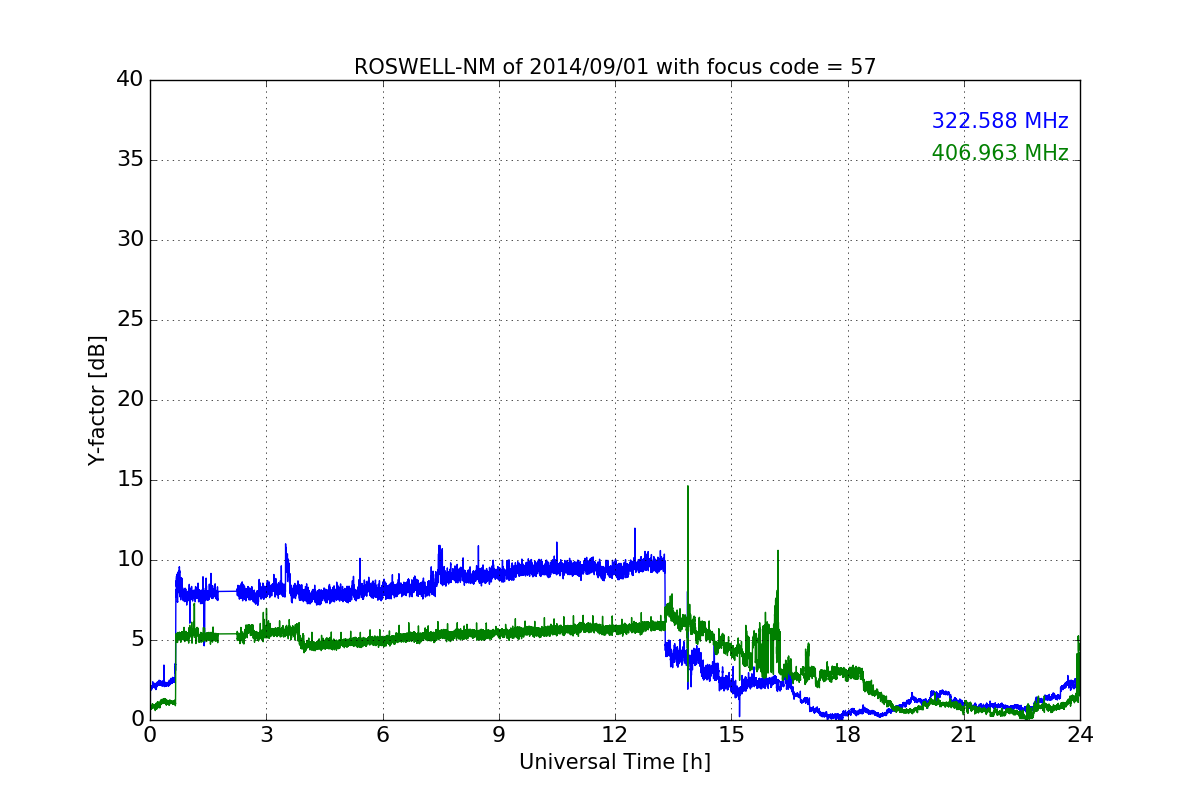The height and width of the screenshot is (800, 1200).
Task: Click the Universal Time [h] axis label
Action: tap(615, 762)
